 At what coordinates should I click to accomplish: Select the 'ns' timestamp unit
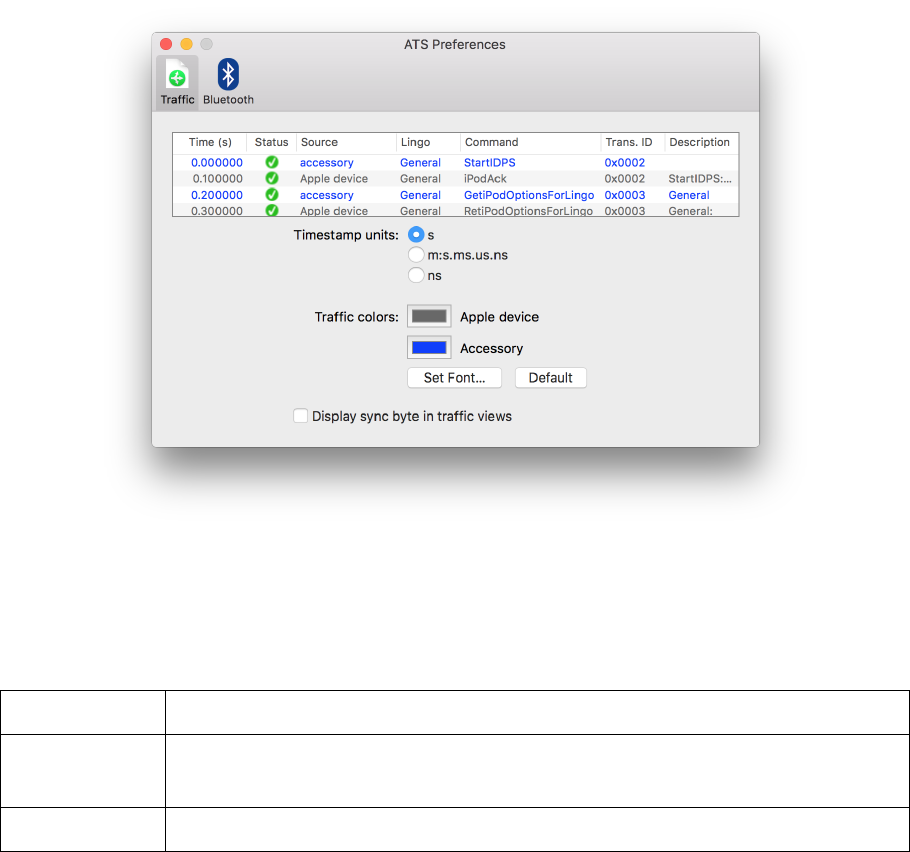tap(416, 275)
